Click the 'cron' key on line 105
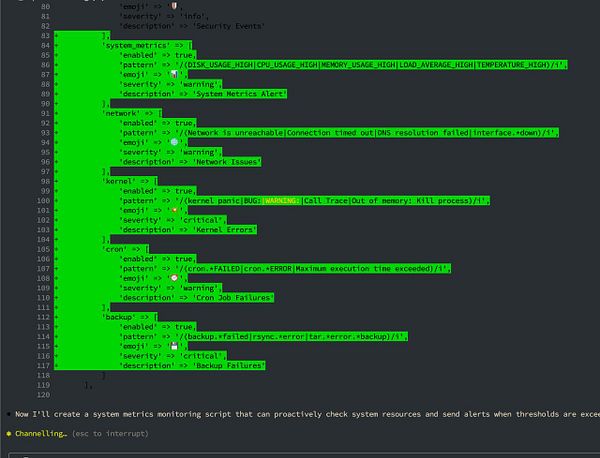 [115, 249]
